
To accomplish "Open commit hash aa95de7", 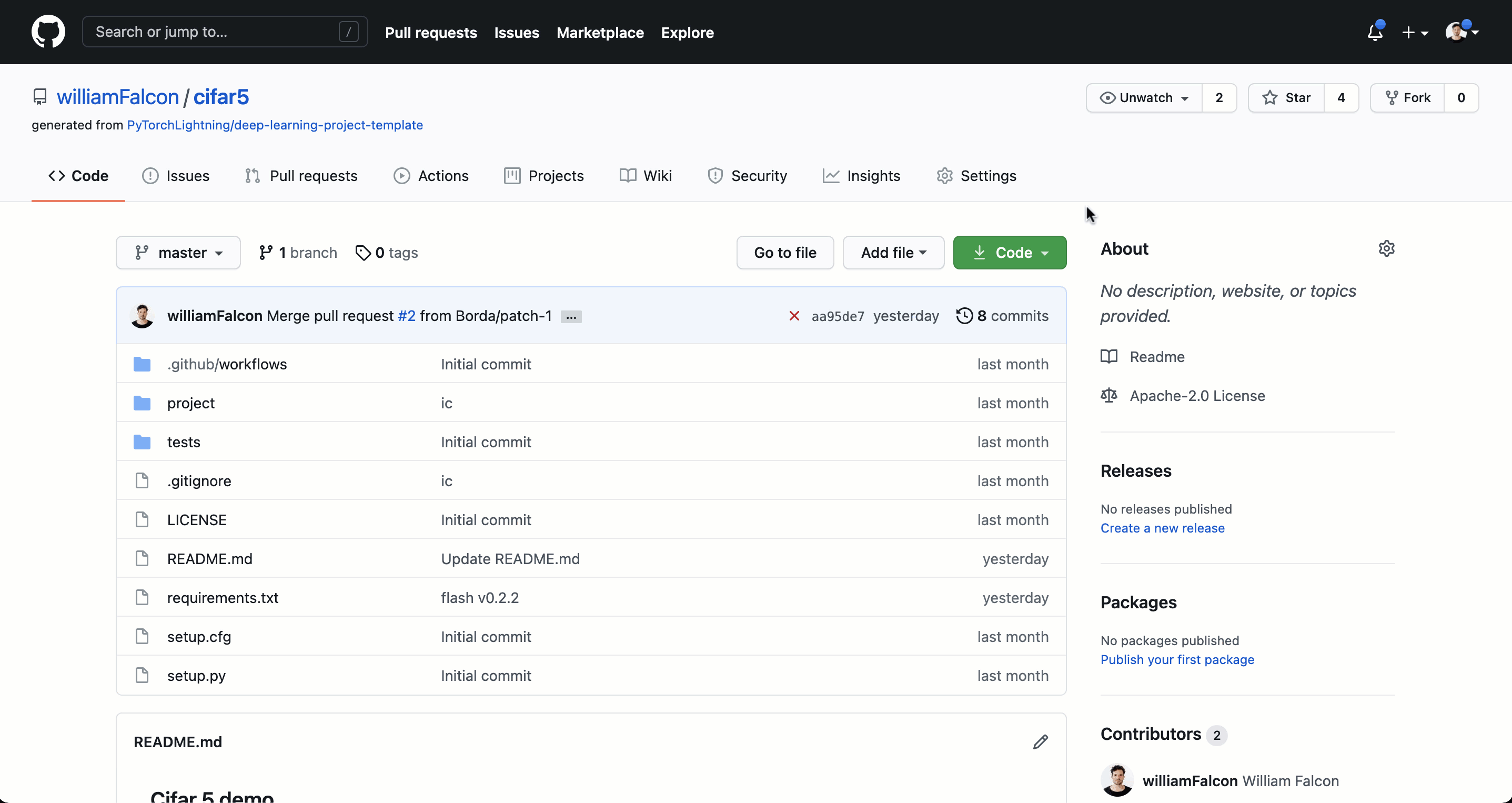I will [x=838, y=316].
